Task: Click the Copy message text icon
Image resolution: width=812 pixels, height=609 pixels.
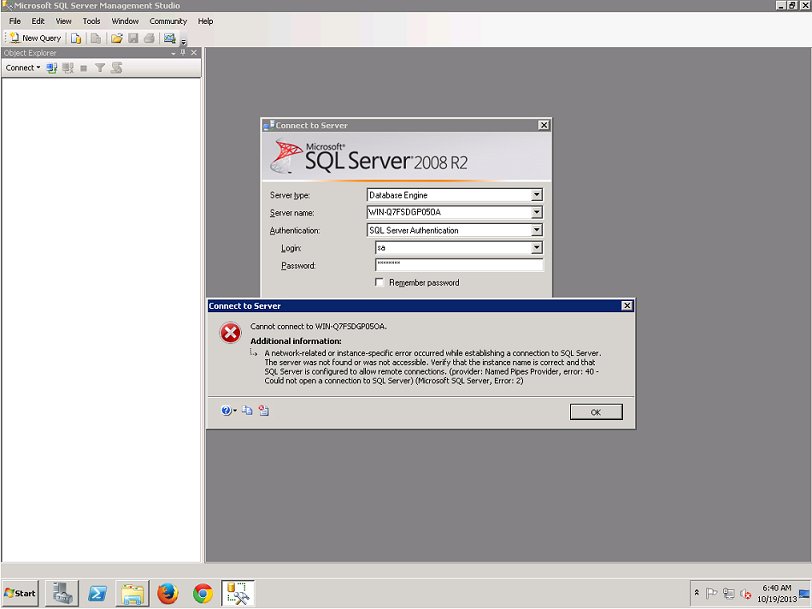Action: tap(248, 411)
